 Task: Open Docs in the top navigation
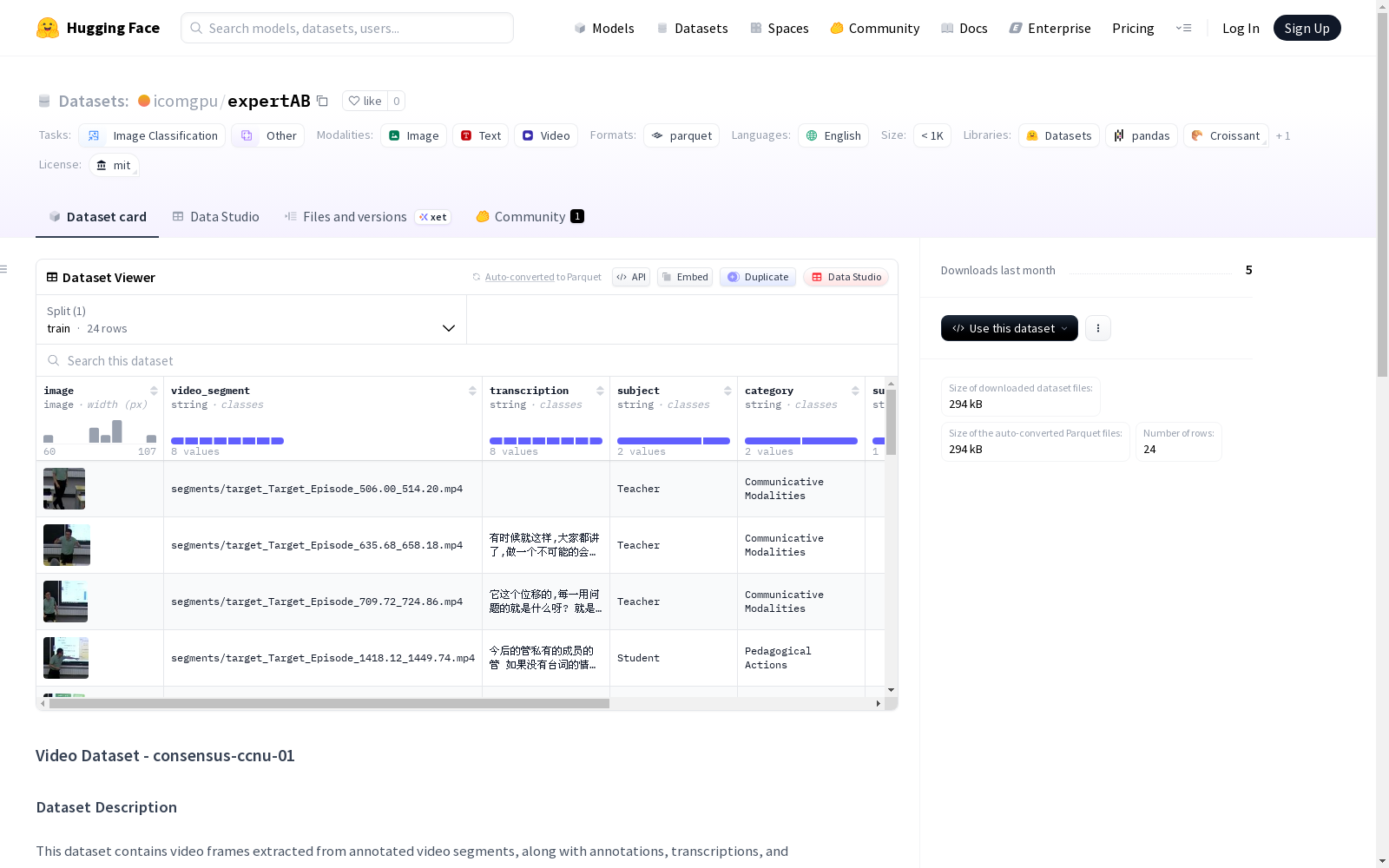click(x=964, y=28)
